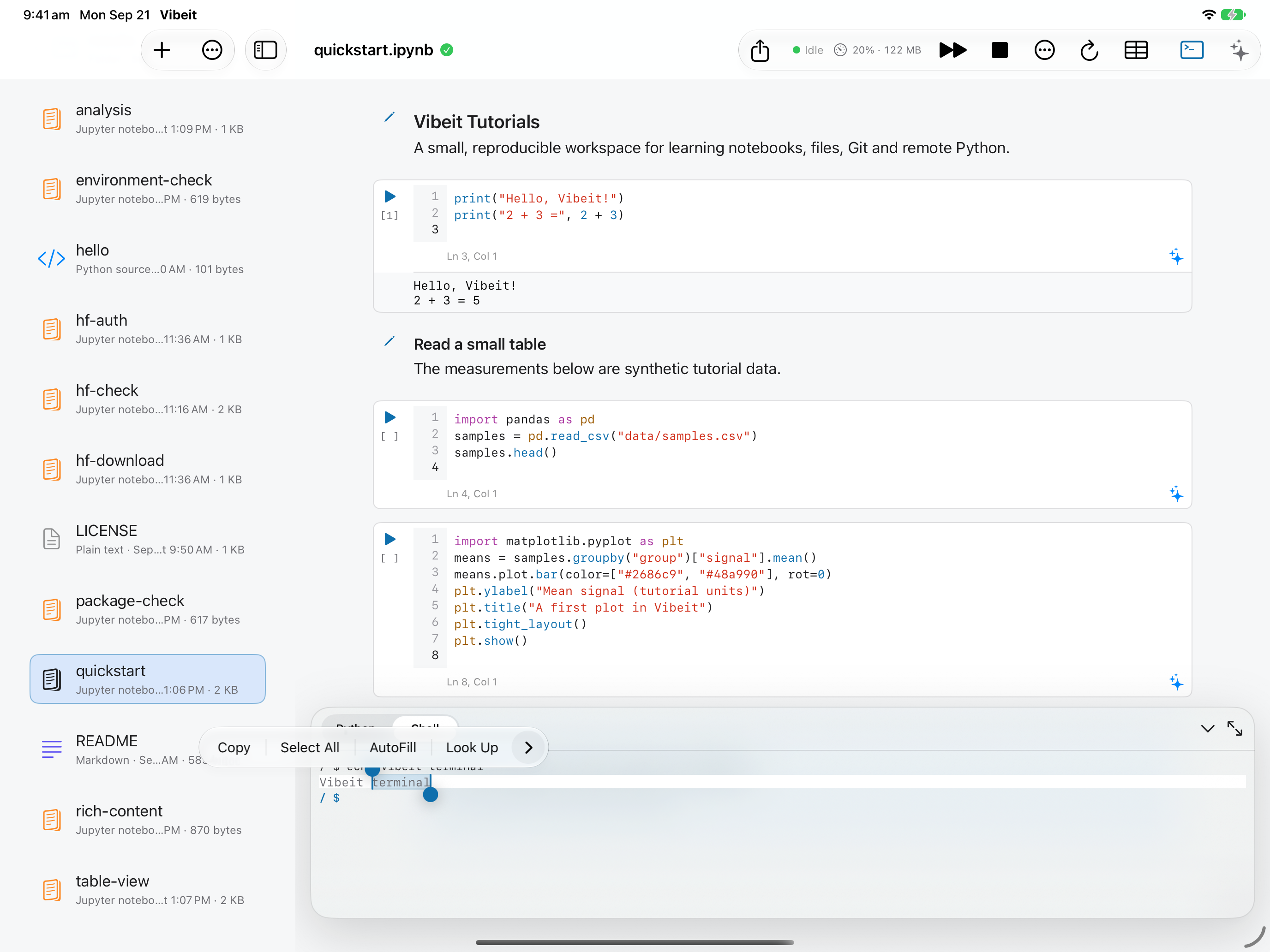Open the table view grid icon
This screenshot has width=1270, height=952.
(x=1136, y=50)
